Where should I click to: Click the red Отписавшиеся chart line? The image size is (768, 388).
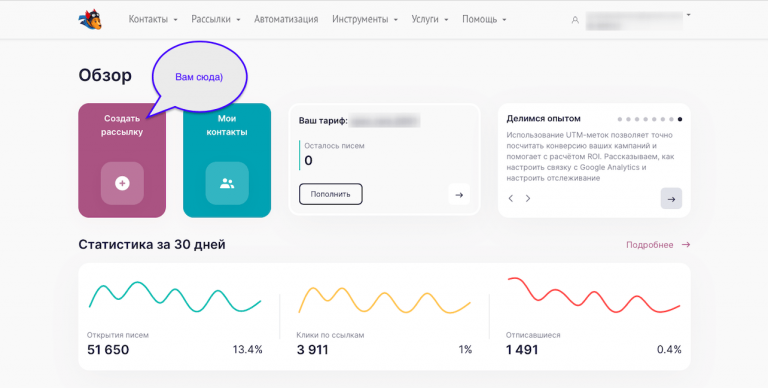click(x=594, y=295)
